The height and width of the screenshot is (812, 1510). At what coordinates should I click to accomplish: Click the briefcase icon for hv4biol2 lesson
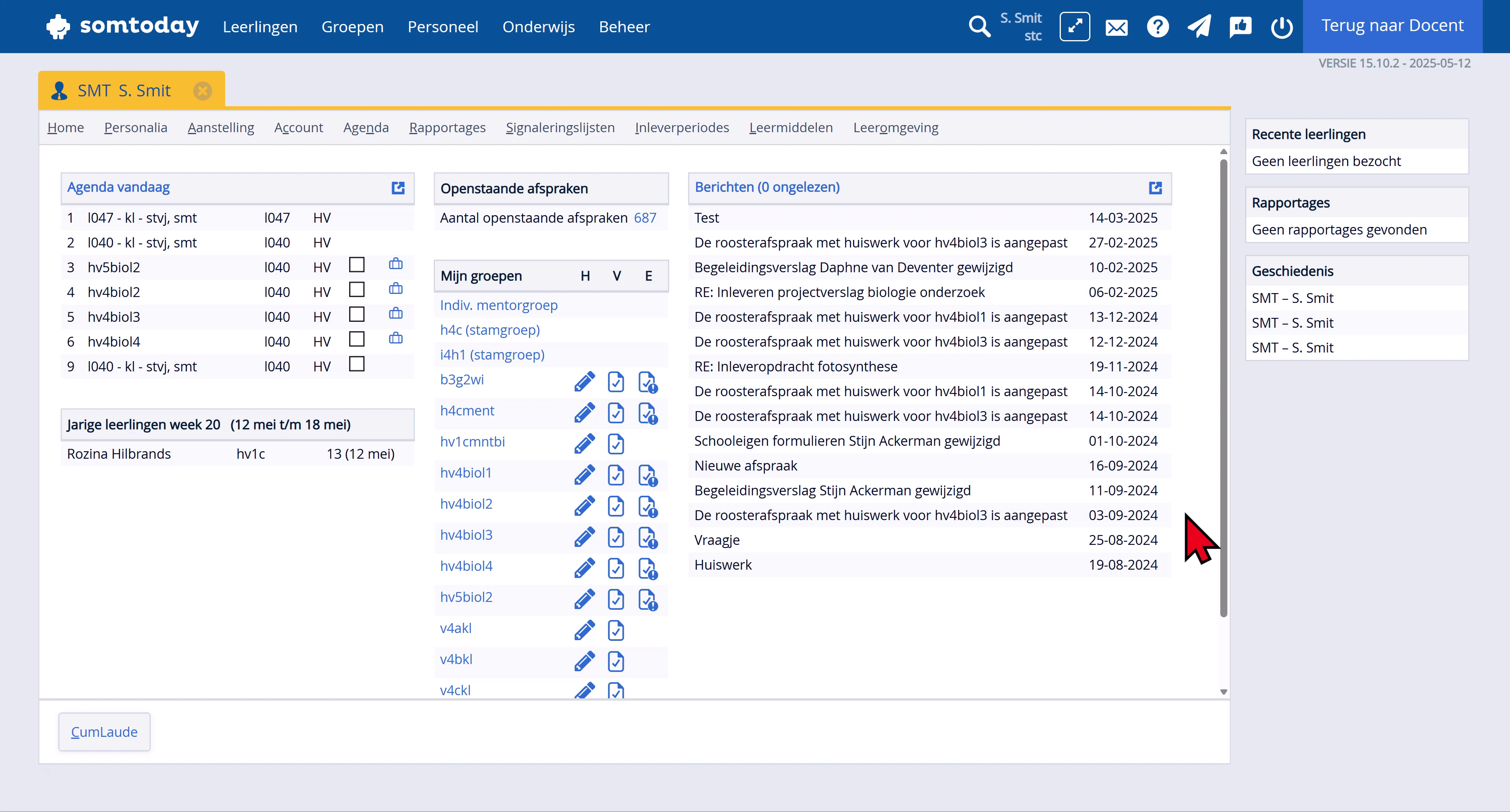396,289
